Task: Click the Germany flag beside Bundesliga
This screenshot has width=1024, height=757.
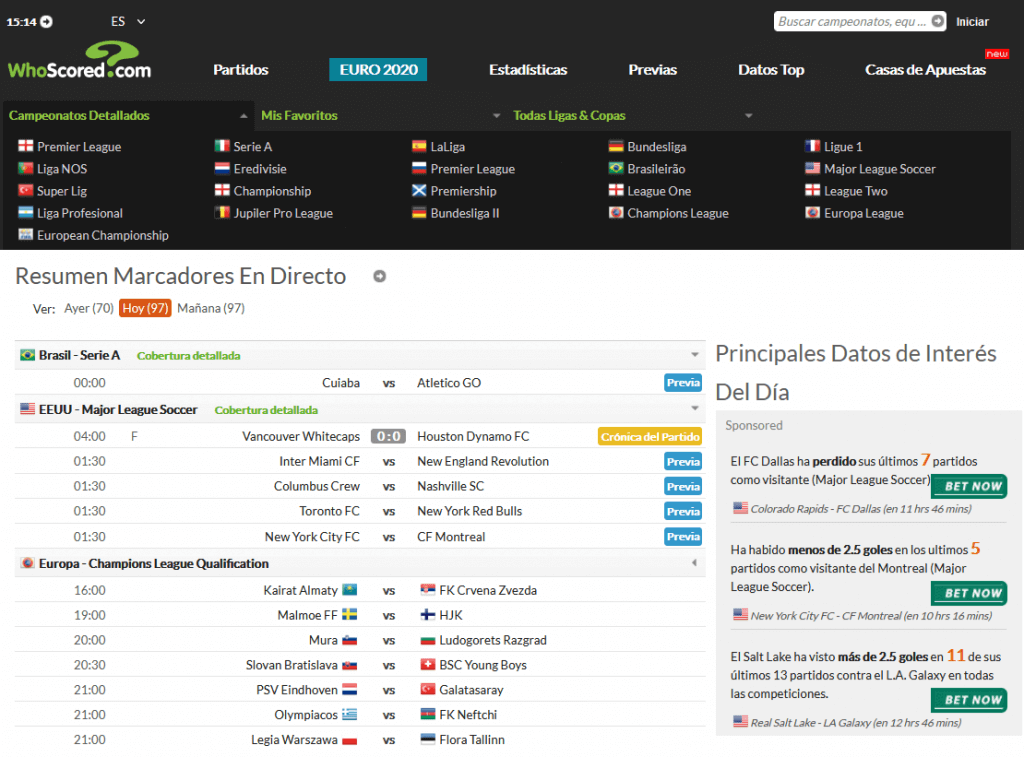Action: click(616, 146)
